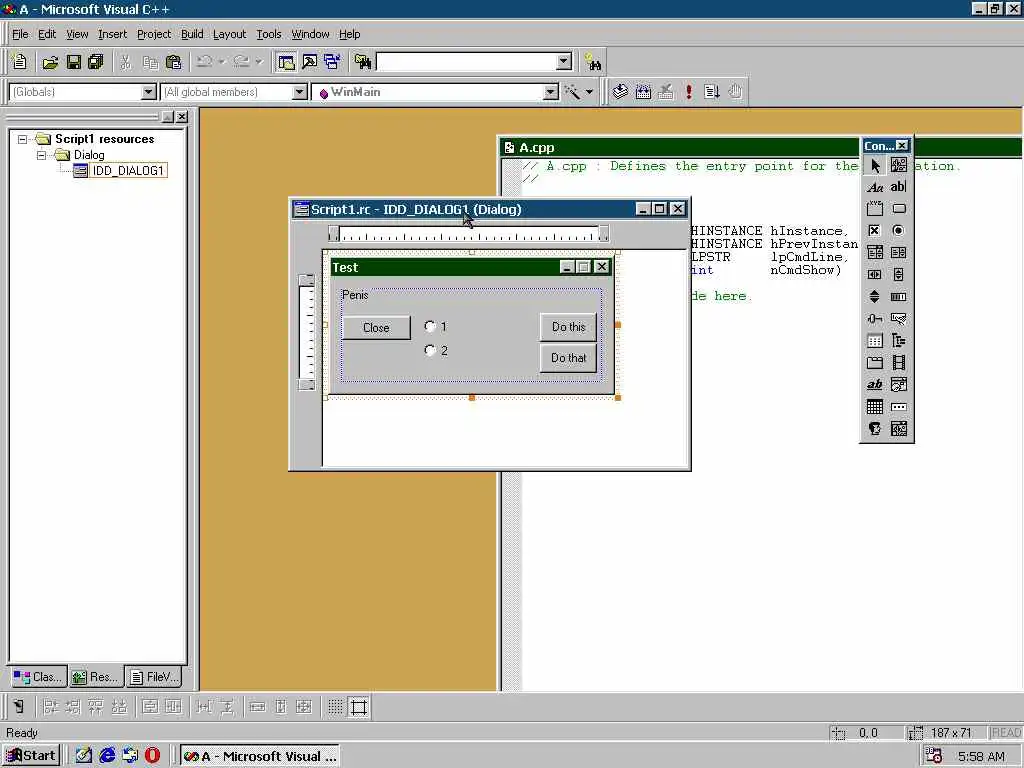The width and height of the screenshot is (1024, 768).
Task: Open the Layout menu
Action: point(229,34)
